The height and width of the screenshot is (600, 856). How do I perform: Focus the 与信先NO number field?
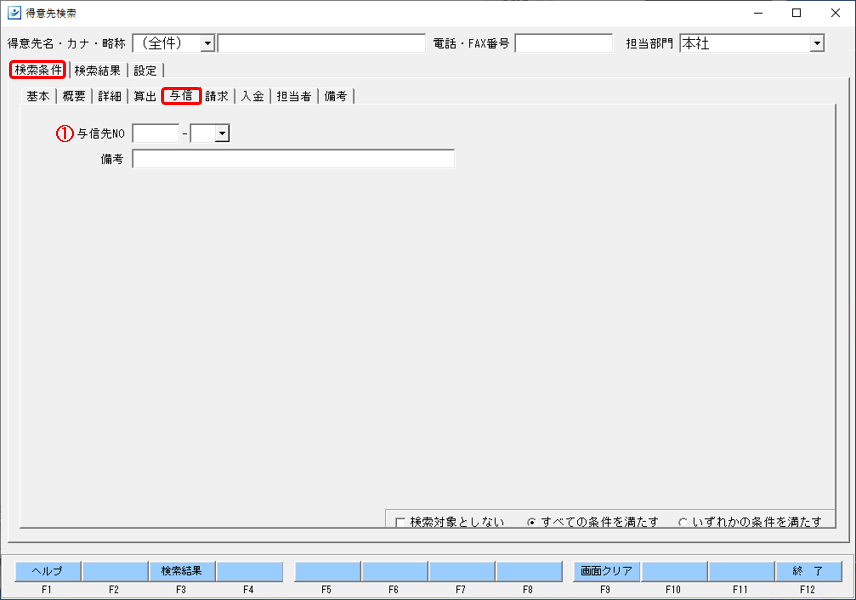(156, 133)
